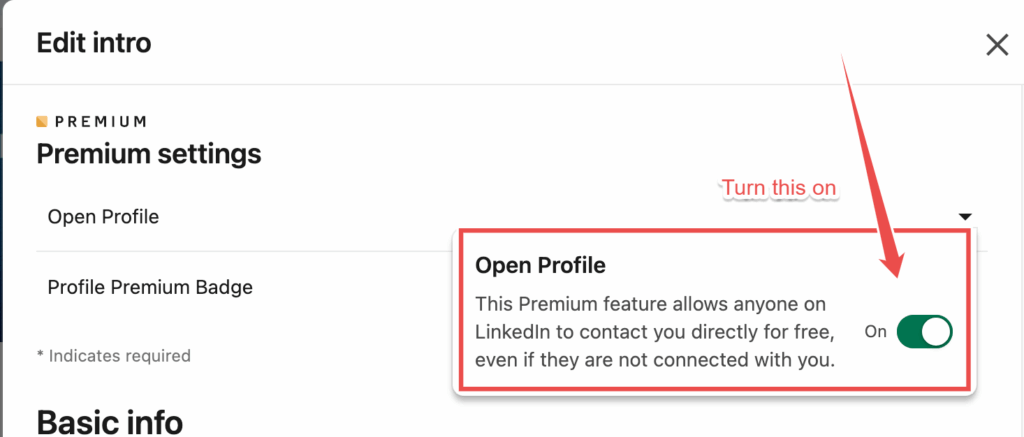Click the Basic info section heading
The height and width of the screenshot is (437, 1024).
(110, 421)
